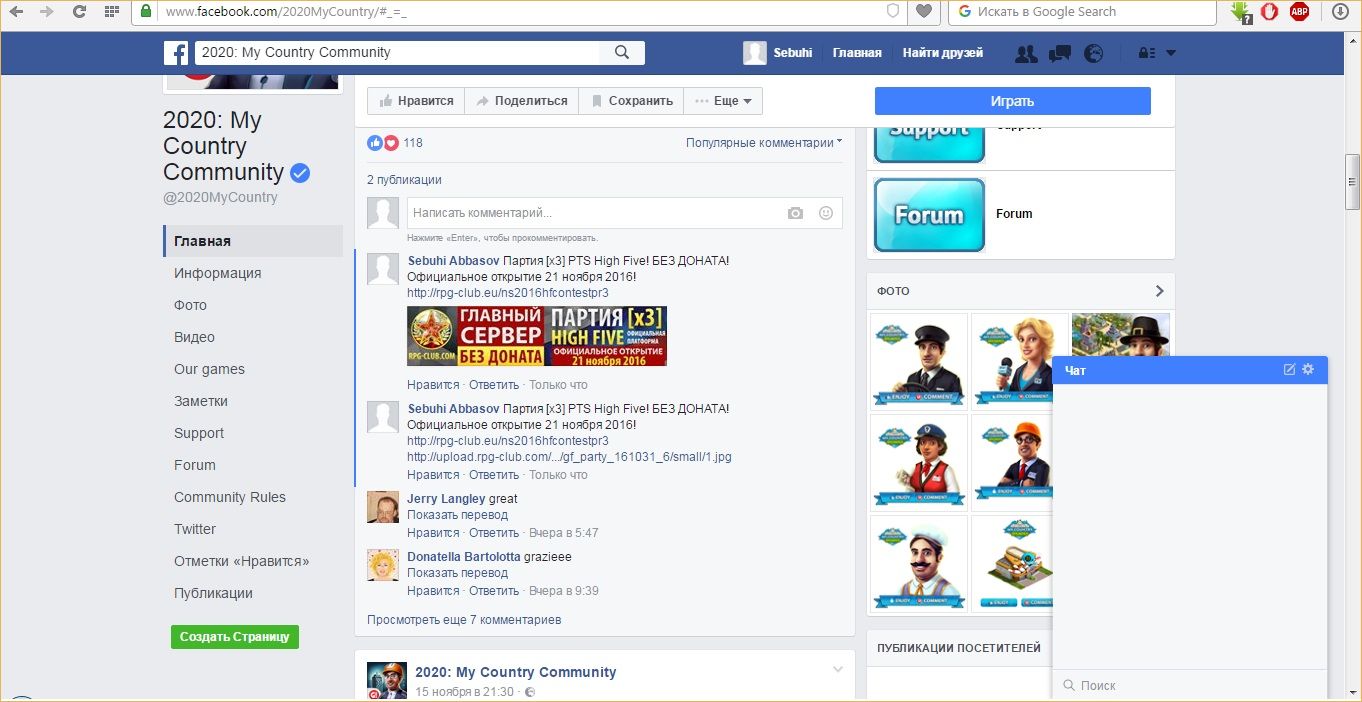Open chat settings gear icon
Viewport: 1362px width, 702px height.
click(x=1308, y=370)
